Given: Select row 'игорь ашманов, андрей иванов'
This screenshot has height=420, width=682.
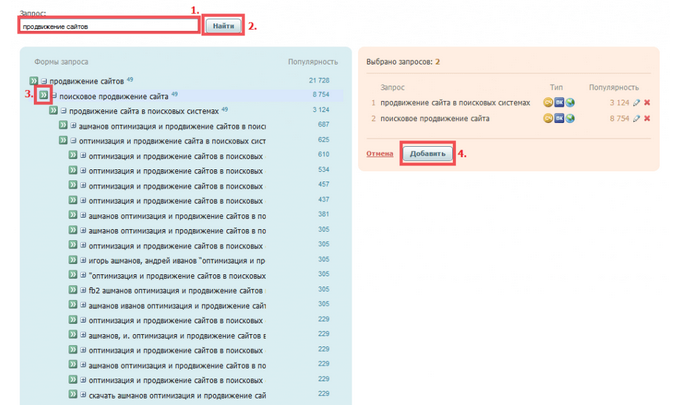Looking at the screenshot, I should point(177,261).
